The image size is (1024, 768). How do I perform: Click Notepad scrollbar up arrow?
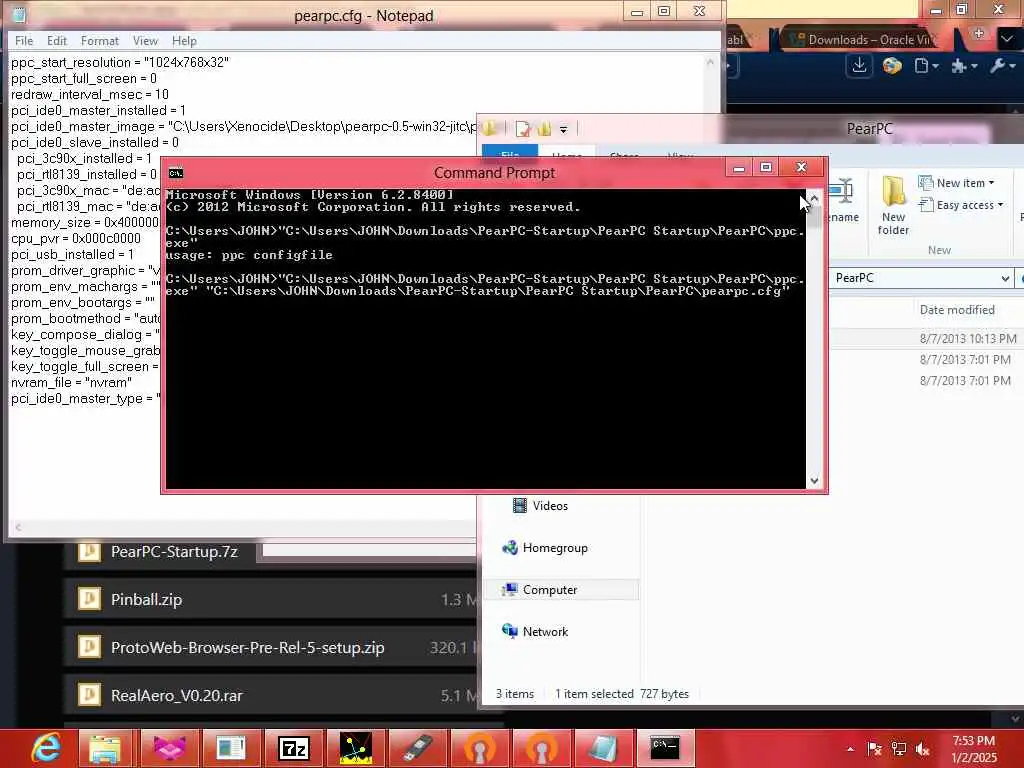[x=711, y=62]
